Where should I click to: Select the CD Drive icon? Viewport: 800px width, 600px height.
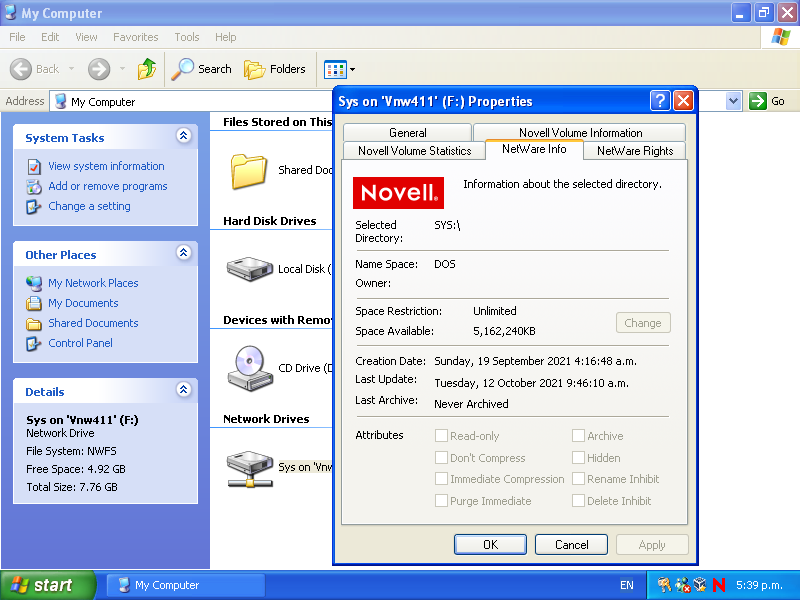pos(249,368)
